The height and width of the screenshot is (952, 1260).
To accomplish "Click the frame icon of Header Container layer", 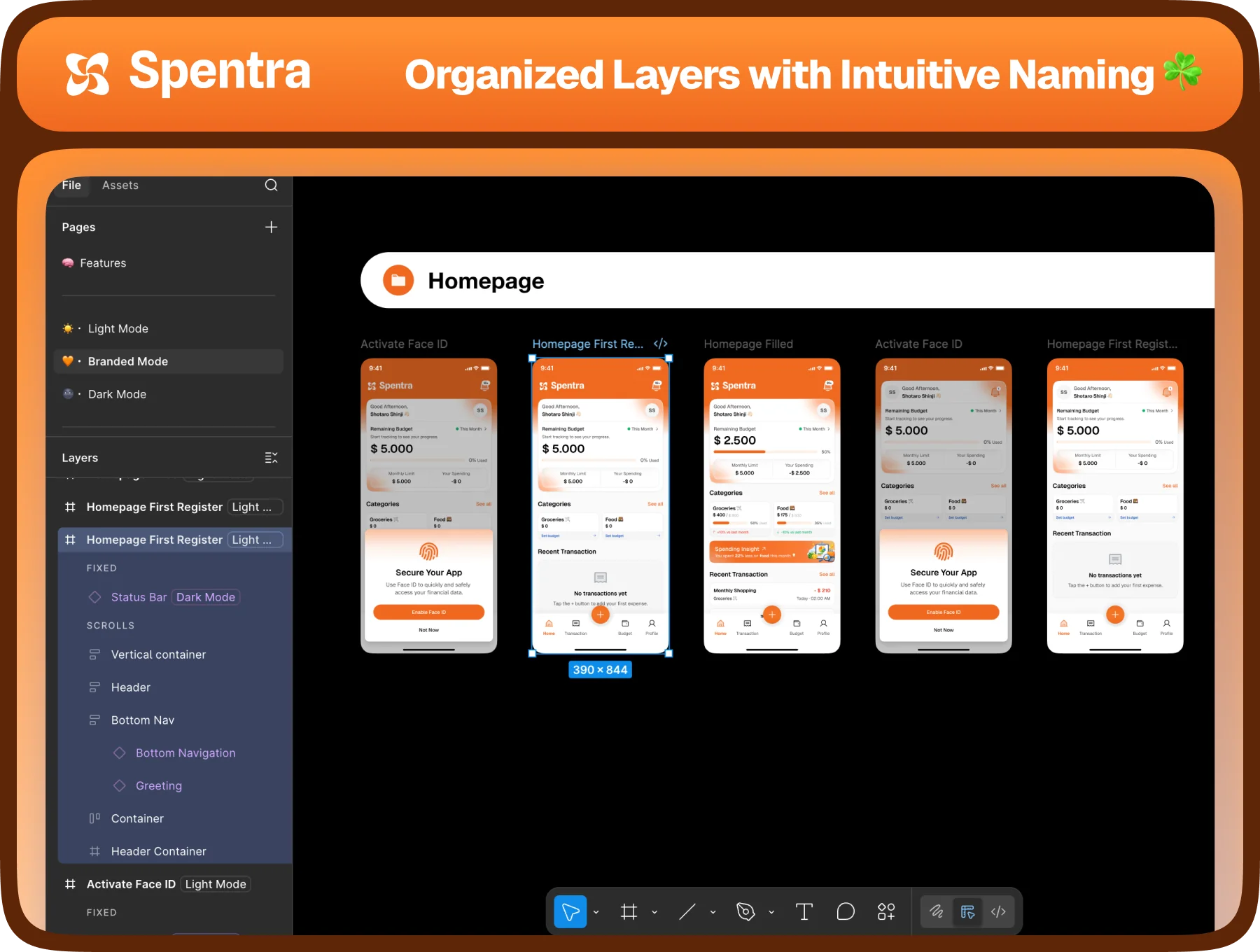I will click(x=94, y=851).
